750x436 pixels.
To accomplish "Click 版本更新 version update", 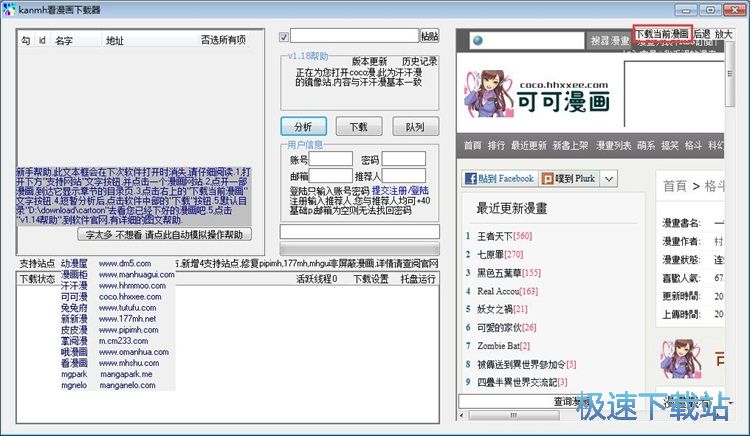I will coord(369,62).
